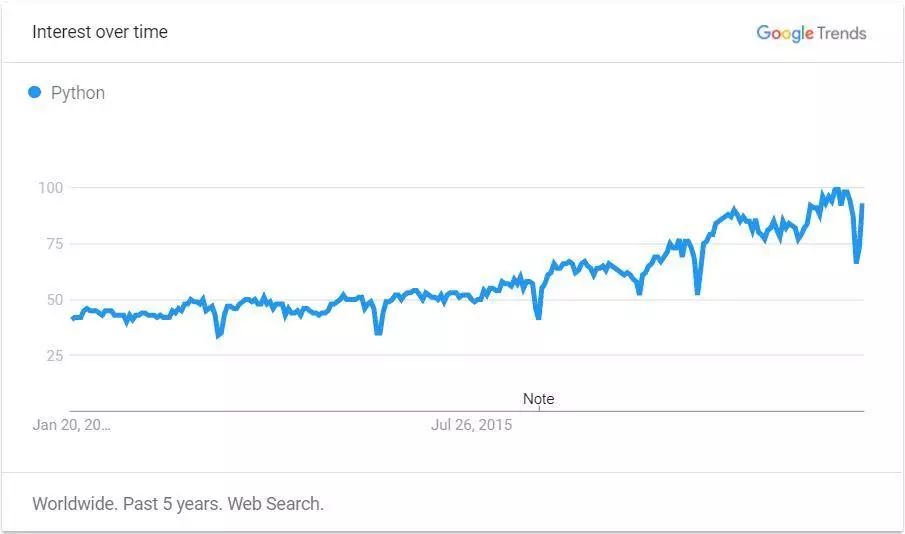Click the 75 value axis label
The width and height of the screenshot is (905, 534).
point(55,244)
